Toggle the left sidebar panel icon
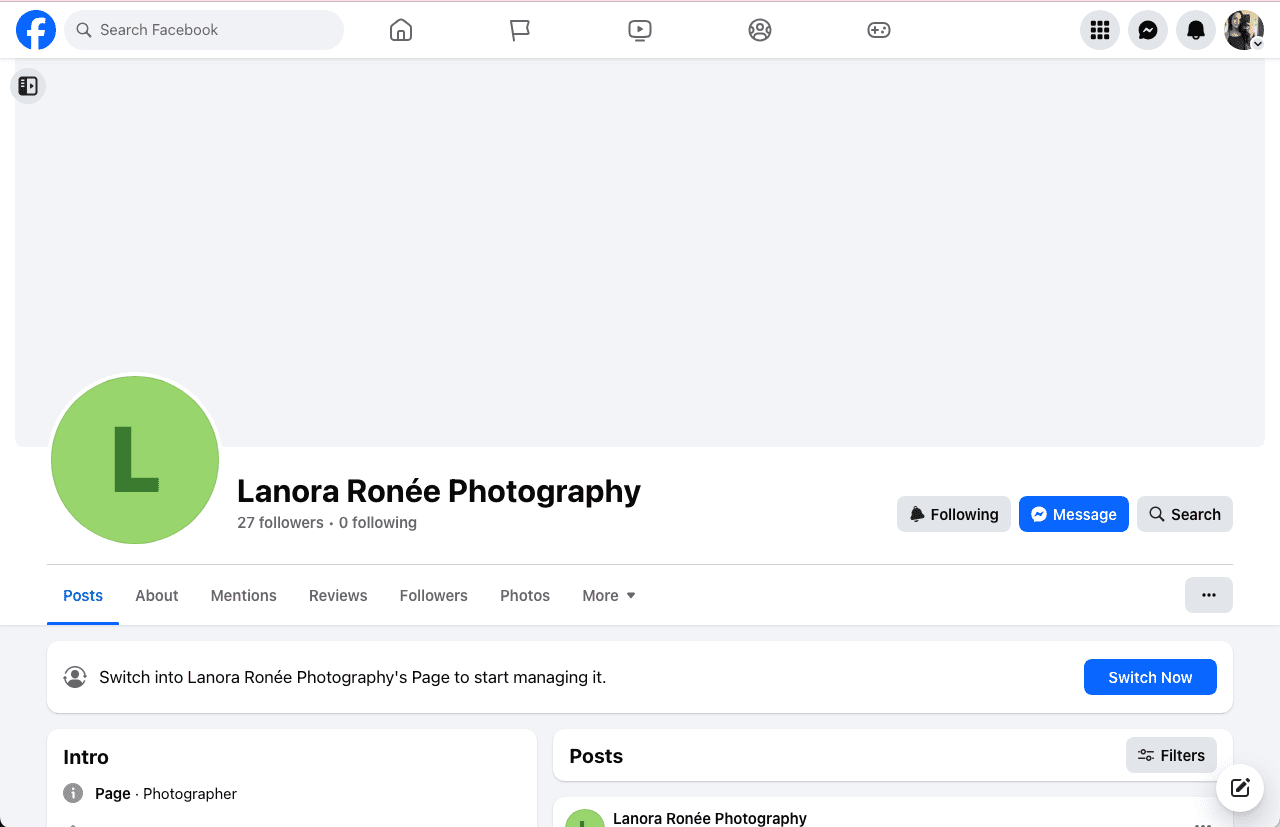The width and height of the screenshot is (1280, 827). pyautogui.click(x=28, y=86)
